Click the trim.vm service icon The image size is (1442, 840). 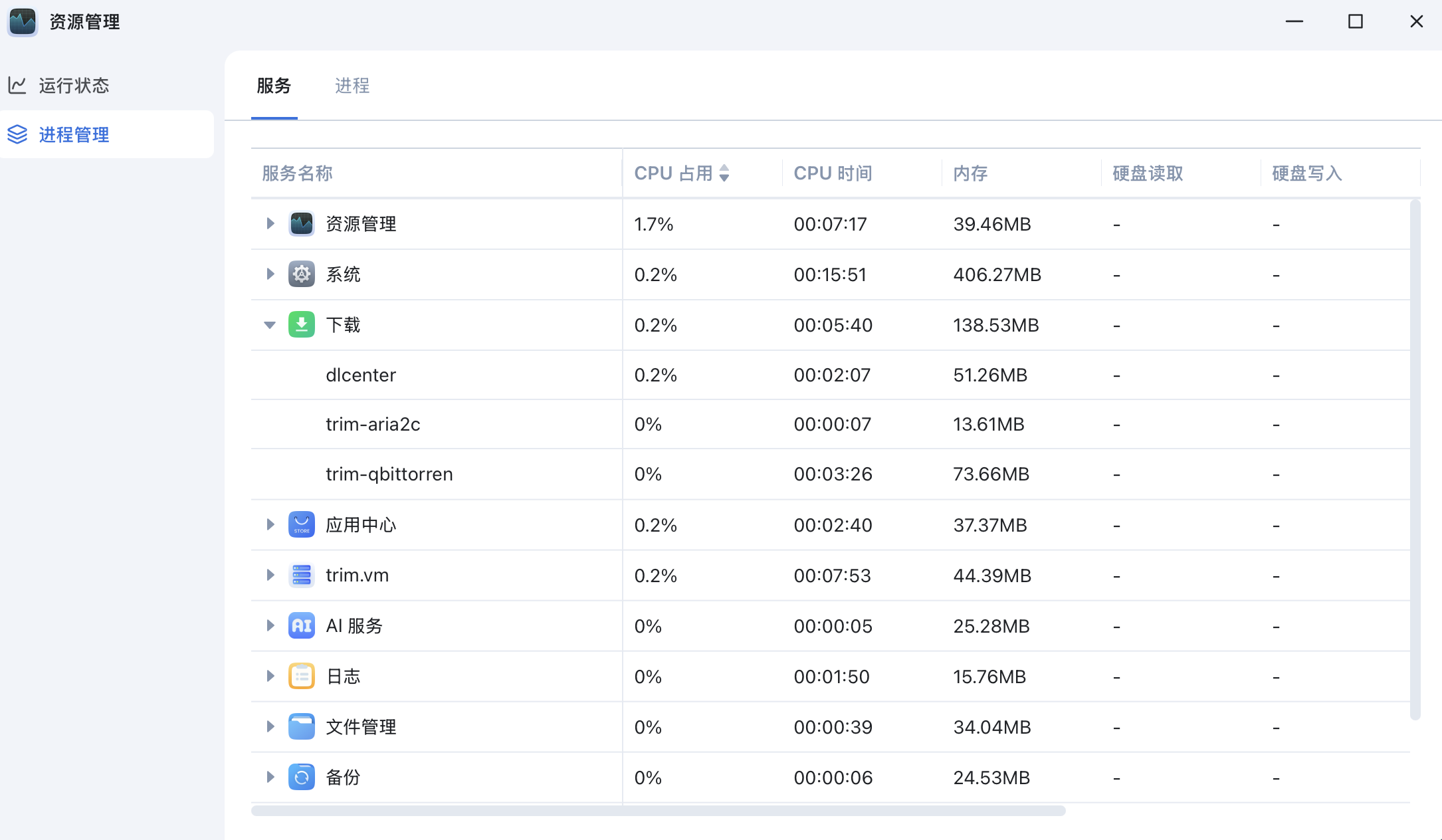301,575
